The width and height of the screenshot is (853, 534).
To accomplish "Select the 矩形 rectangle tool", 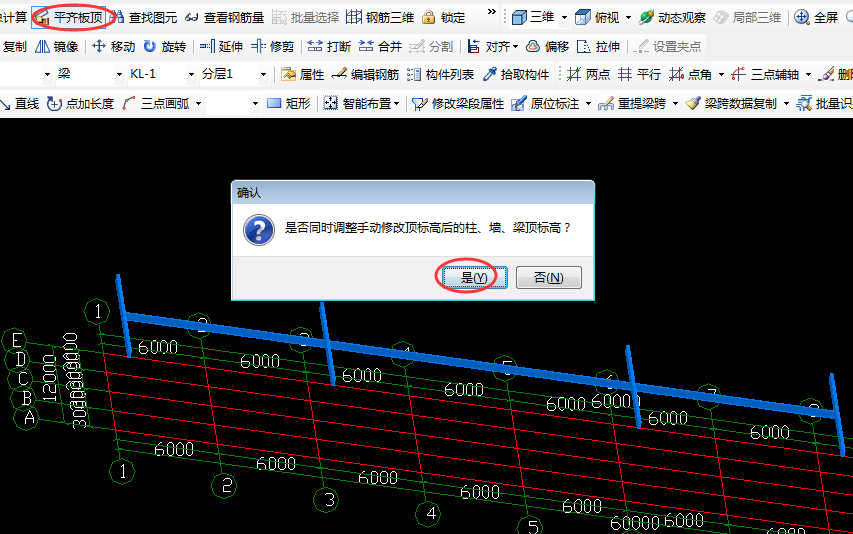I will (289, 103).
